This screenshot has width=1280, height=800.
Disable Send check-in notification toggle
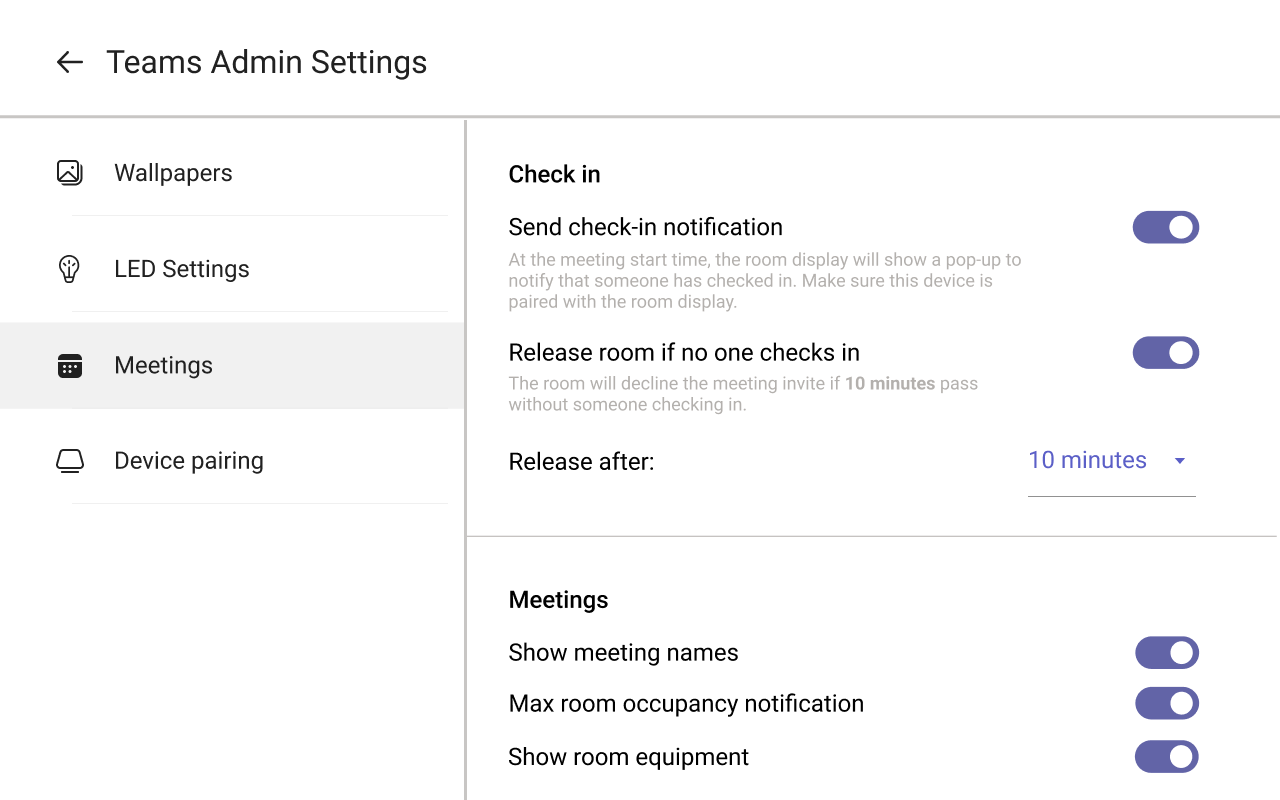pos(1166,227)
